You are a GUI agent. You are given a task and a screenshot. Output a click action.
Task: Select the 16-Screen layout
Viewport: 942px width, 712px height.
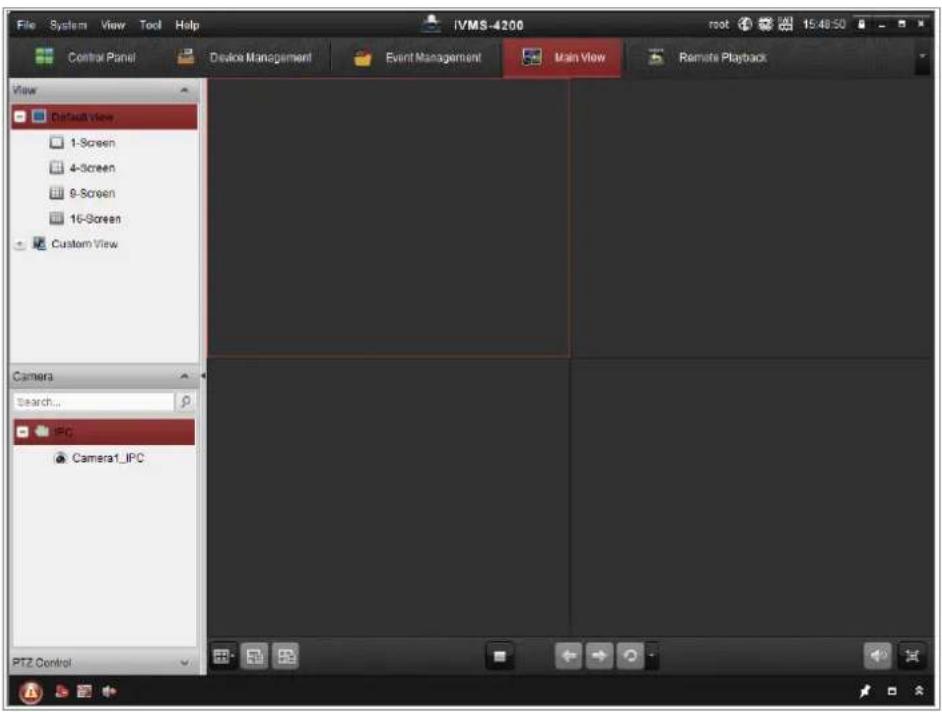tap(95, 219)
